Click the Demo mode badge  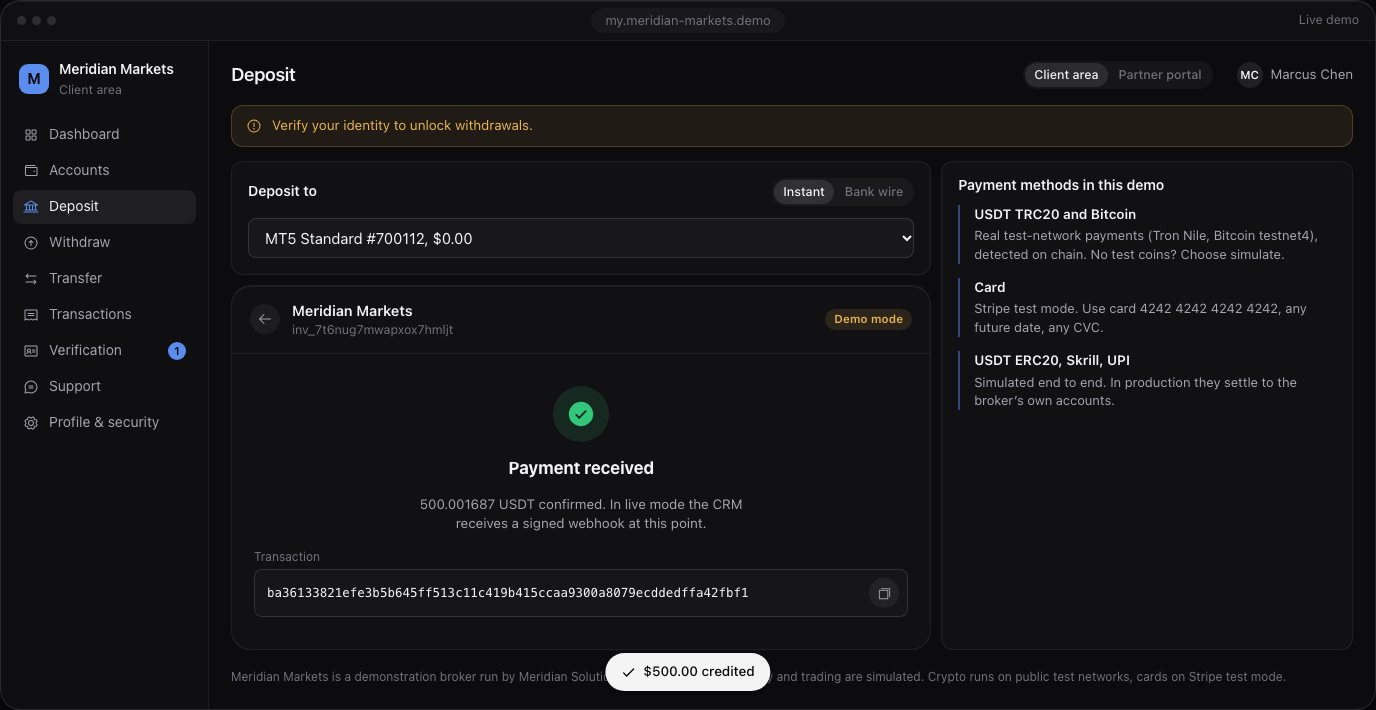[x=868, y=319]
